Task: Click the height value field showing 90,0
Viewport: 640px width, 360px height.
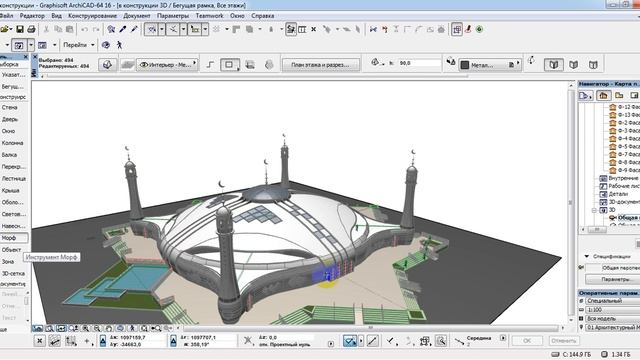Action: coord(419,63)
